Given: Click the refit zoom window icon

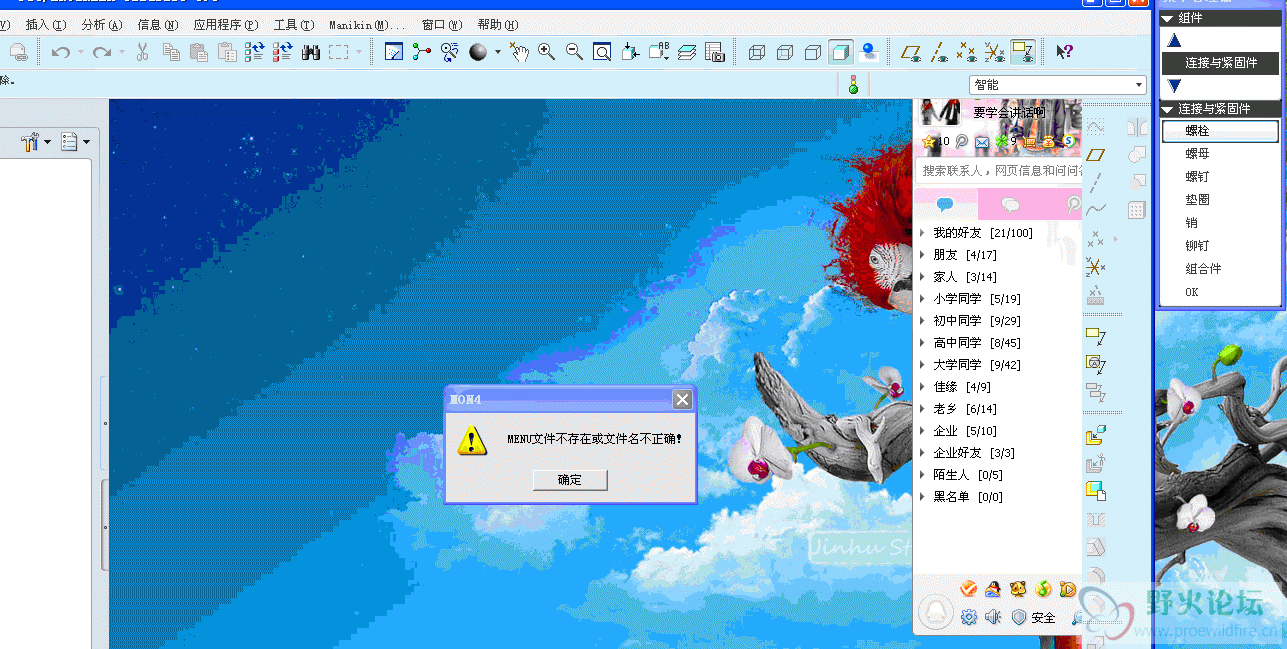Looking at the screenshot, I should click(602, 52).
